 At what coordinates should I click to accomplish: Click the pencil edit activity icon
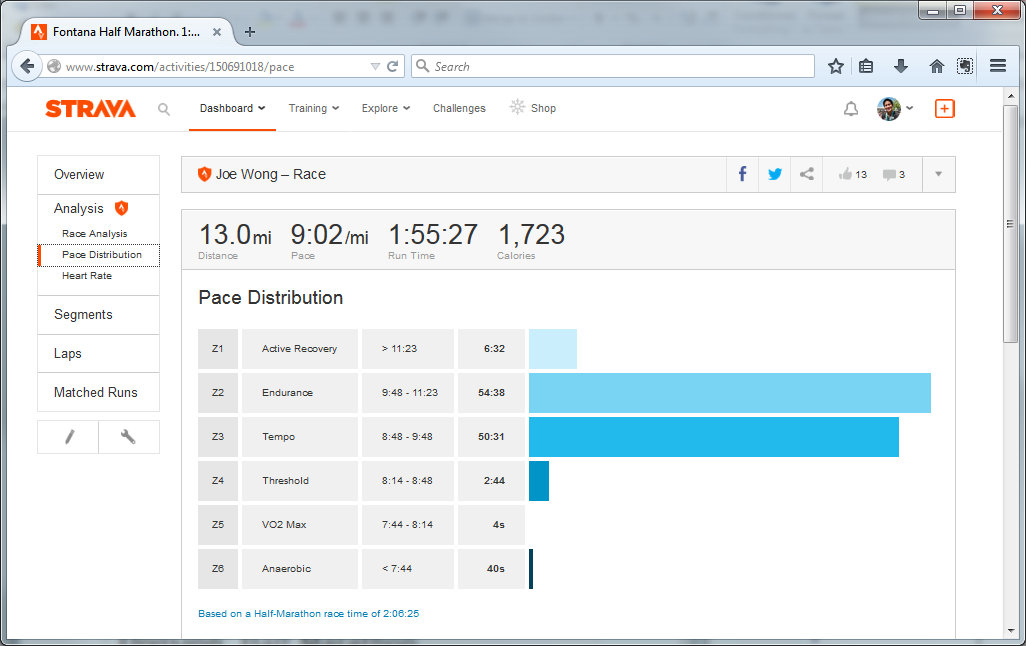click(x=68, y=437)
